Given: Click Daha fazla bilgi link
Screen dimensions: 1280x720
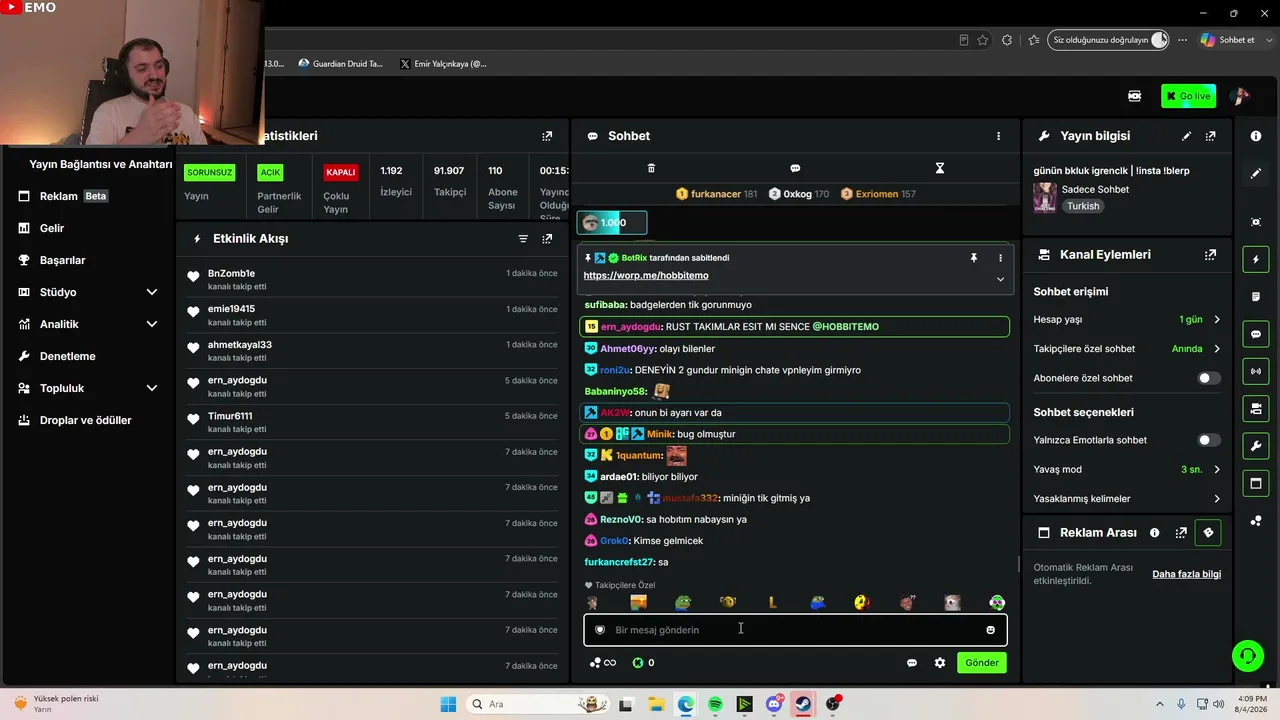Looking at the screenshot, I should (x=1186, y=574).
